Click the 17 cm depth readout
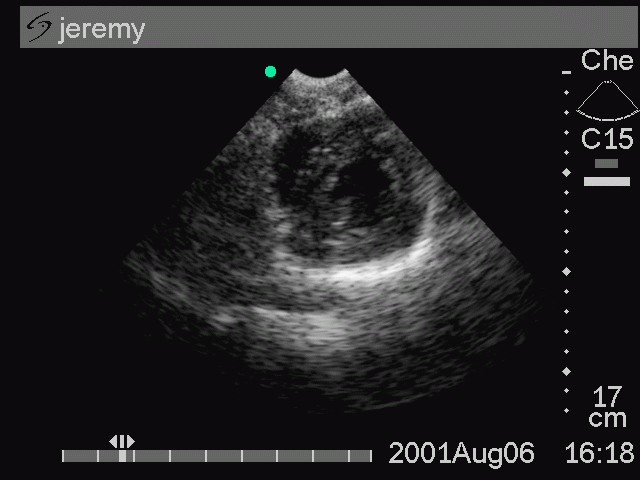This screenshot has height=480, width=640. coord(607,407)
